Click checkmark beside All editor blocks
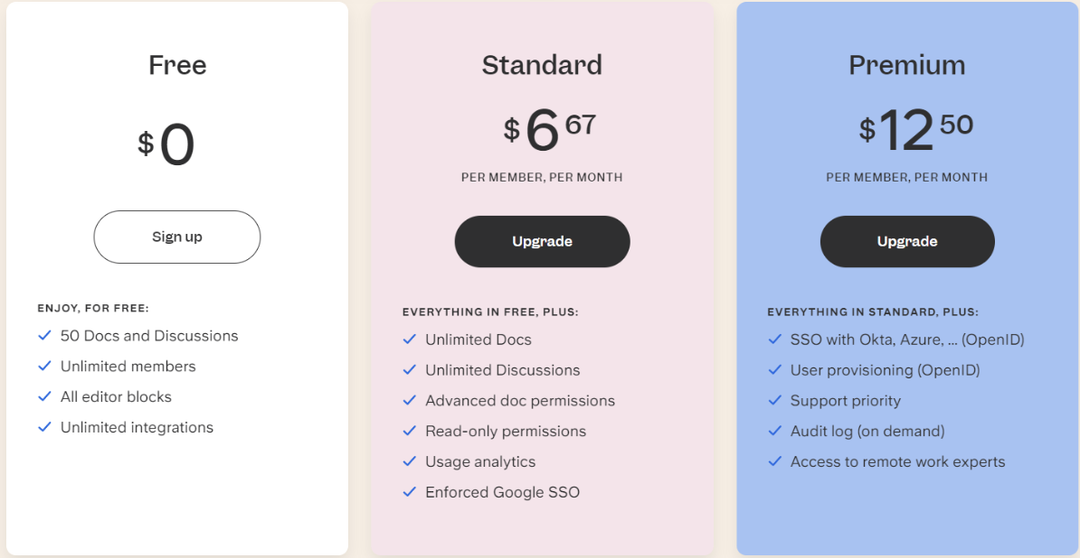1080x558 pixels. (x=45, y=396)
